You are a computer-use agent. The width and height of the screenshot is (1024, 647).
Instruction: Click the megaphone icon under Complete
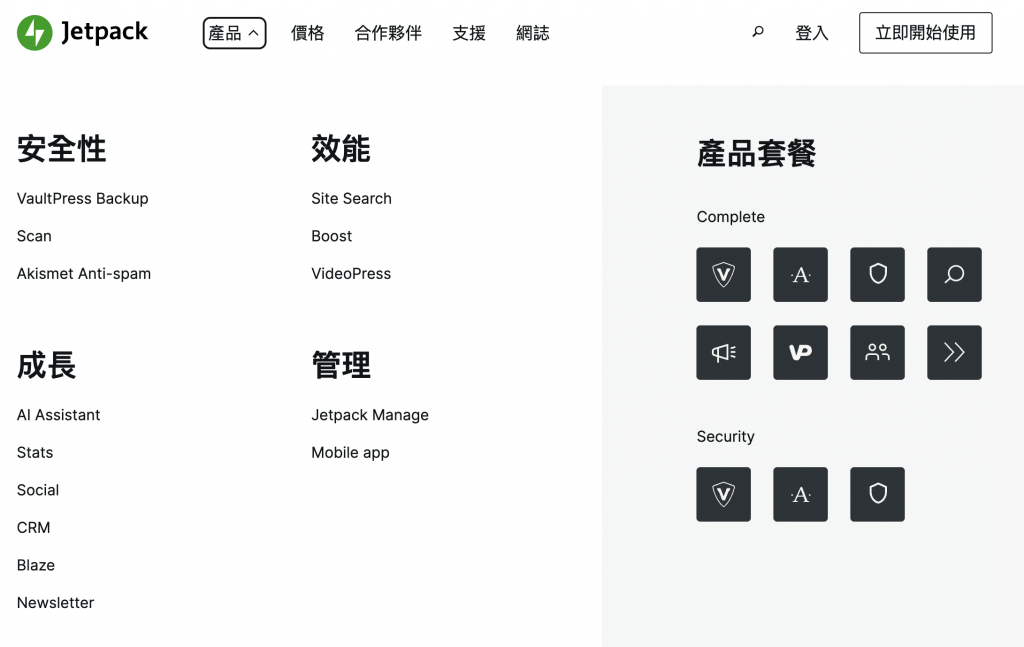(723, 353)
